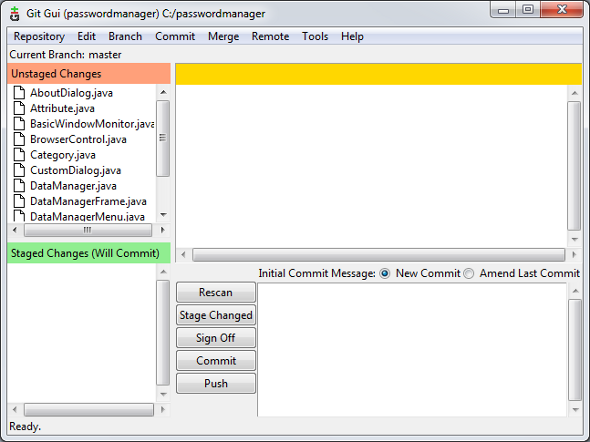Image resolution: width=590 pixels, height=442 pixels.
Task: Click the Sign Off button
Action: coord(216,338)
